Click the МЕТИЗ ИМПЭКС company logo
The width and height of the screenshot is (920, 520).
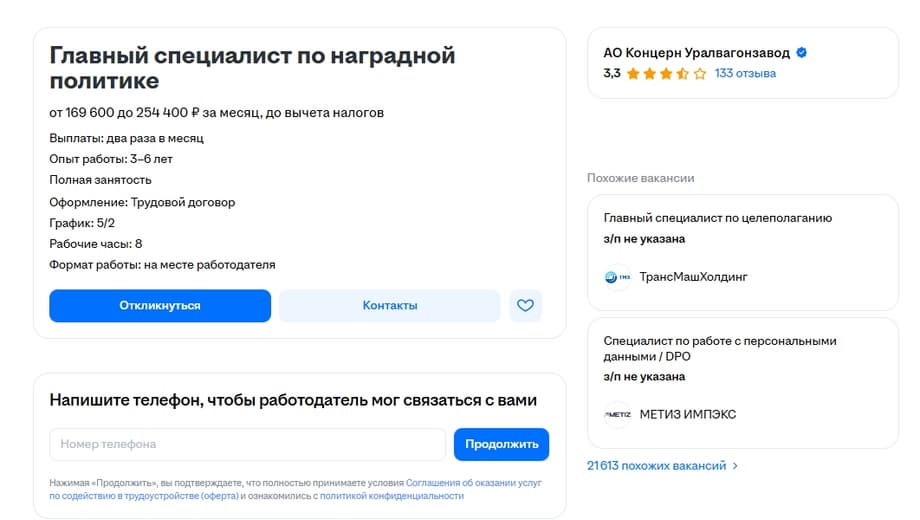click(617, 415)
